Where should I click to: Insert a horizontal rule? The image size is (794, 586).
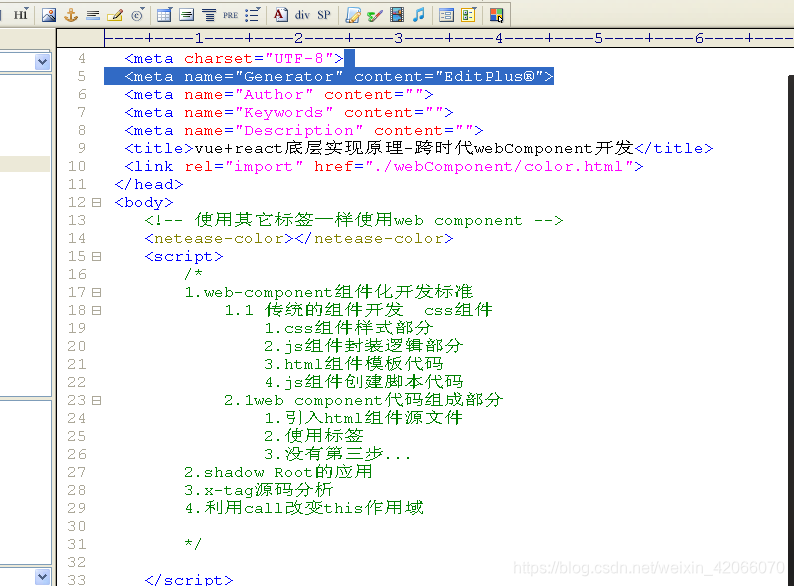click(93, 15)
